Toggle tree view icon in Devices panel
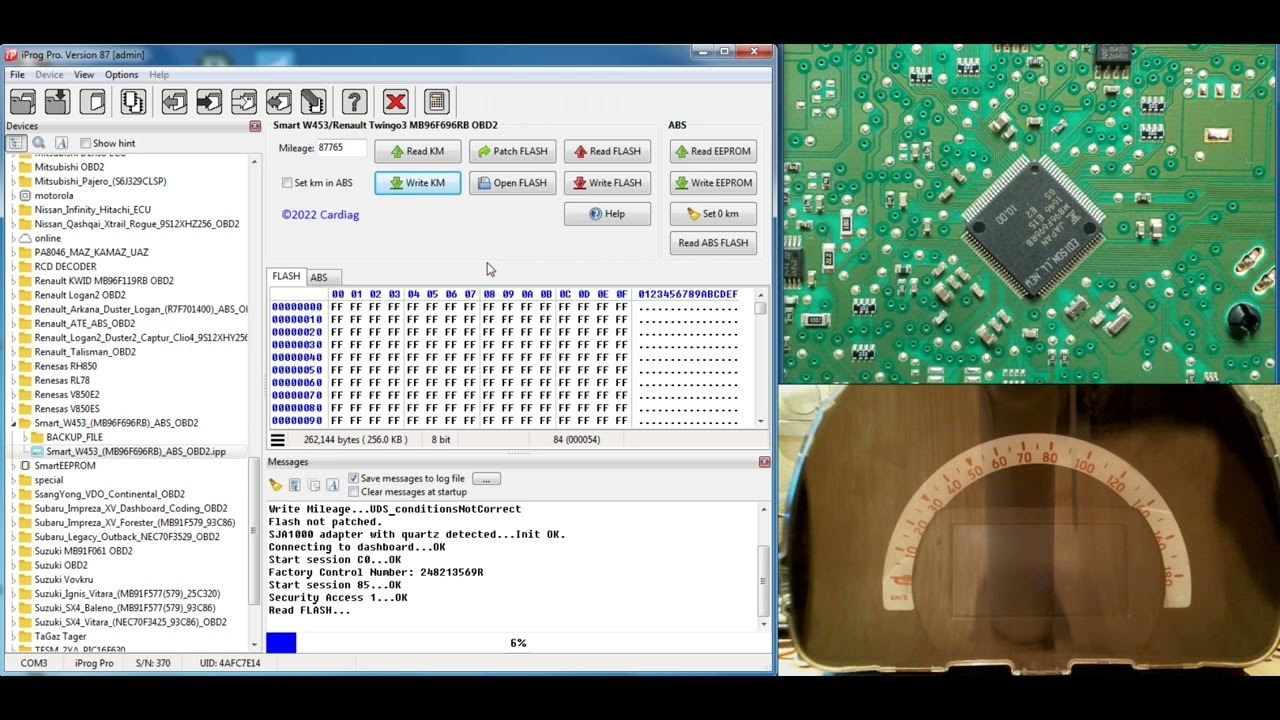Image resolution: width=1280 pixels, height=720 pixels. [17, 143]
